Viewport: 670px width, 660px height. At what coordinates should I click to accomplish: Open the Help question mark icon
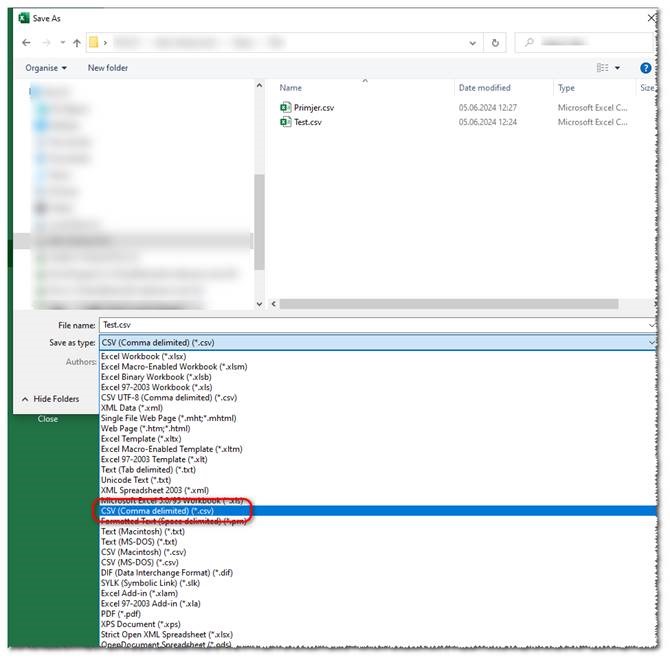646,68
